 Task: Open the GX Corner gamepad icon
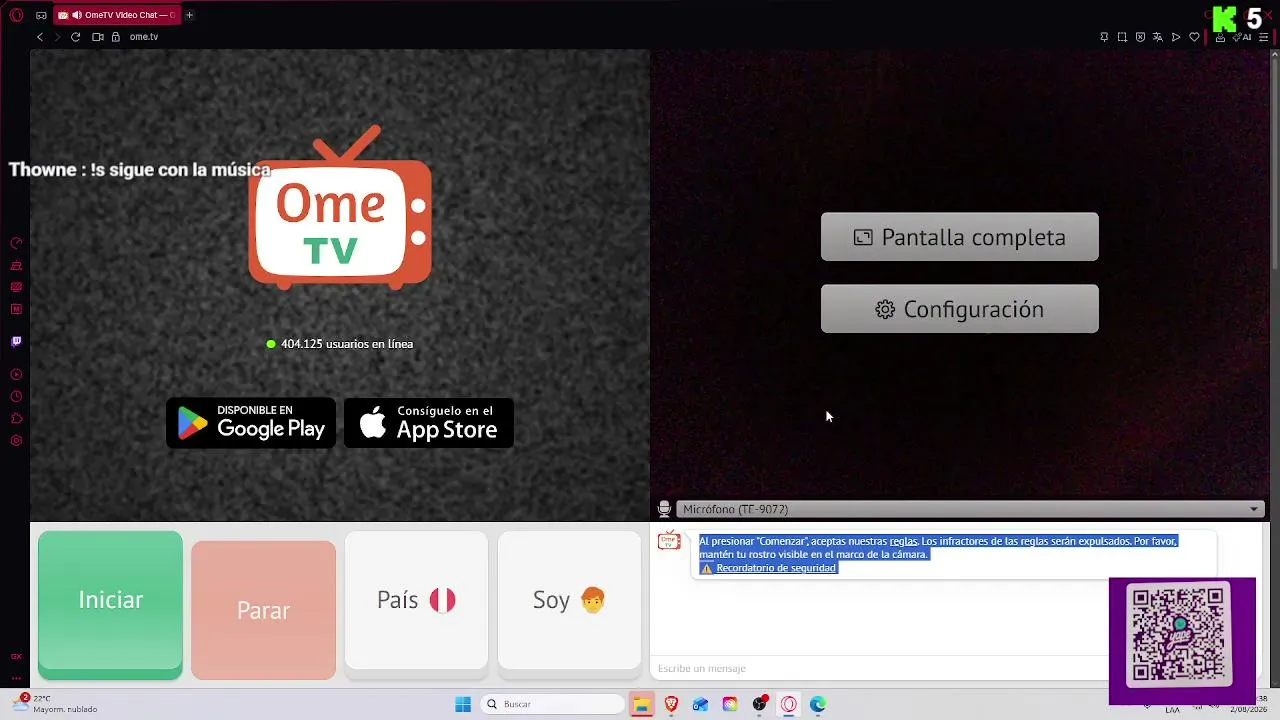pos(41,15)
